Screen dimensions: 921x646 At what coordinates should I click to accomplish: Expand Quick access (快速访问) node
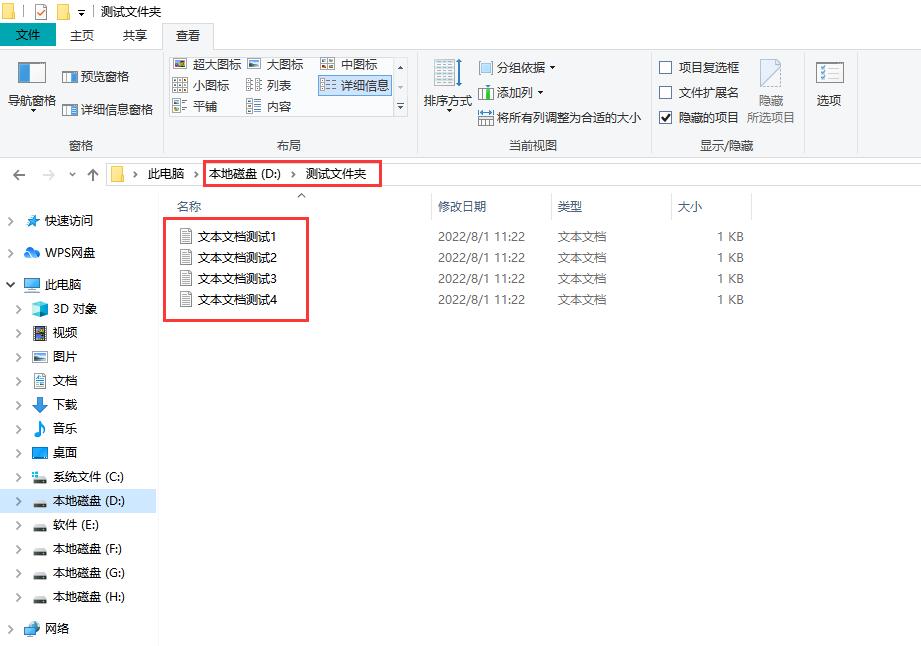click(x=11, y=221)
